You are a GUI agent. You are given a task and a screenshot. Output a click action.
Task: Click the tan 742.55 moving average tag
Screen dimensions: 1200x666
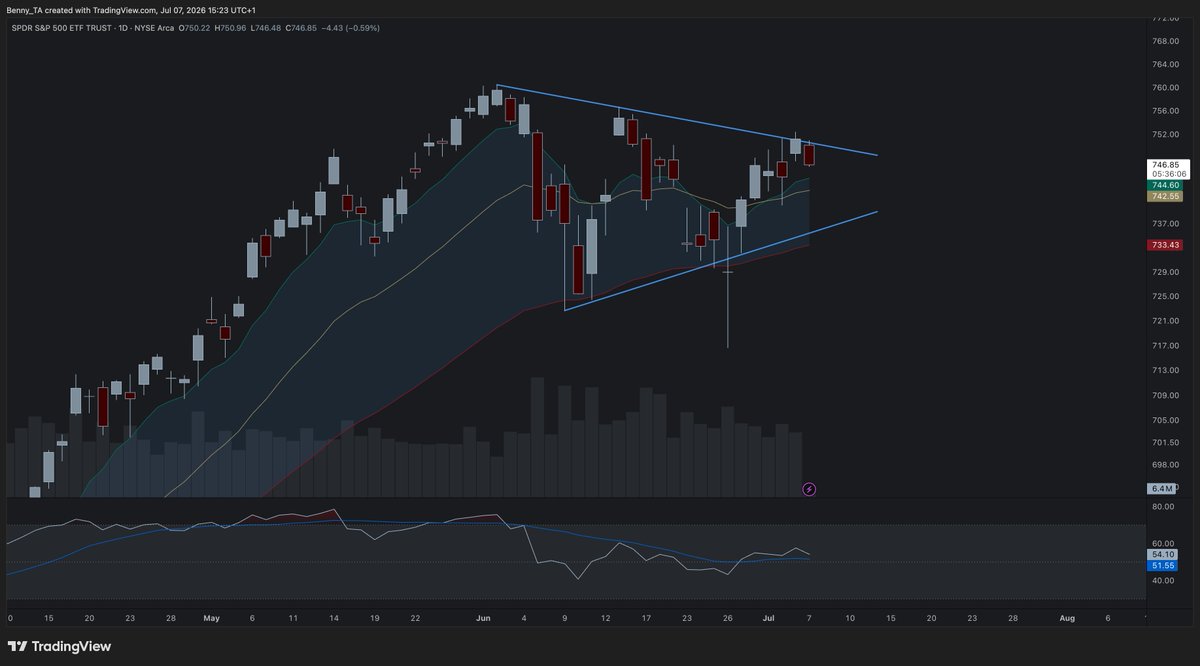[x=1166, y=197]
